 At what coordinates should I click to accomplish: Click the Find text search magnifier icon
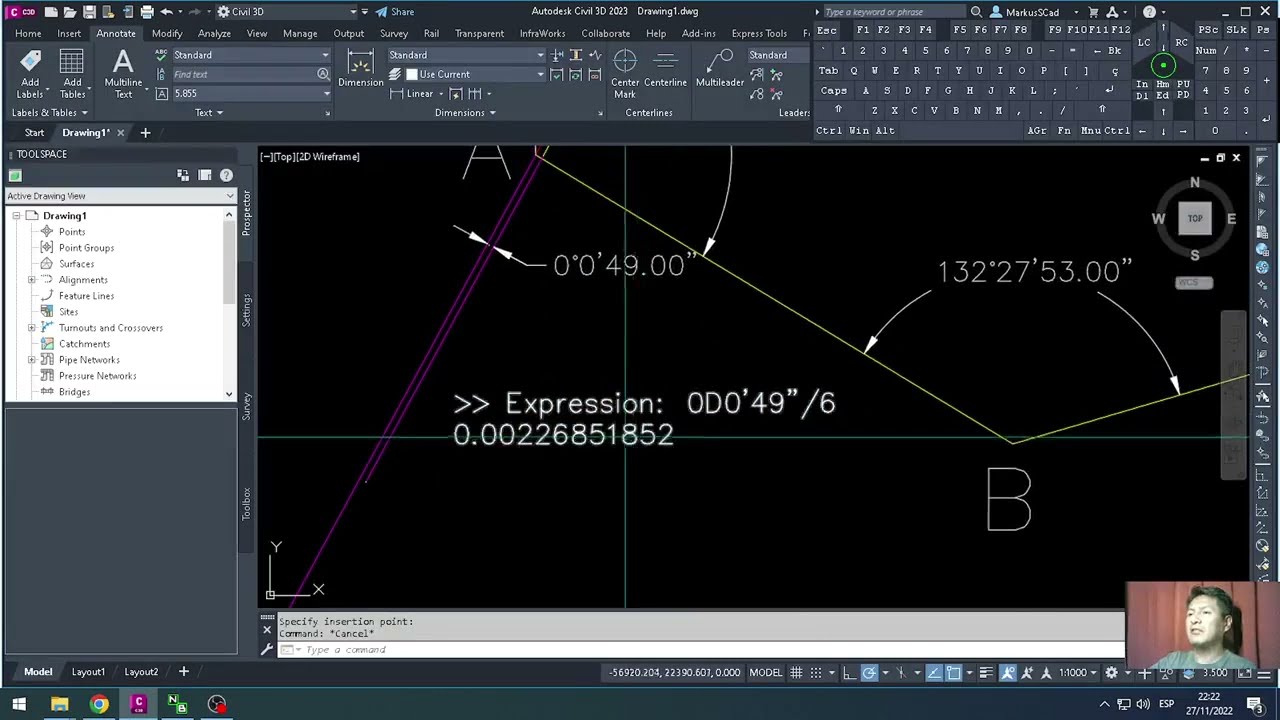323,74
